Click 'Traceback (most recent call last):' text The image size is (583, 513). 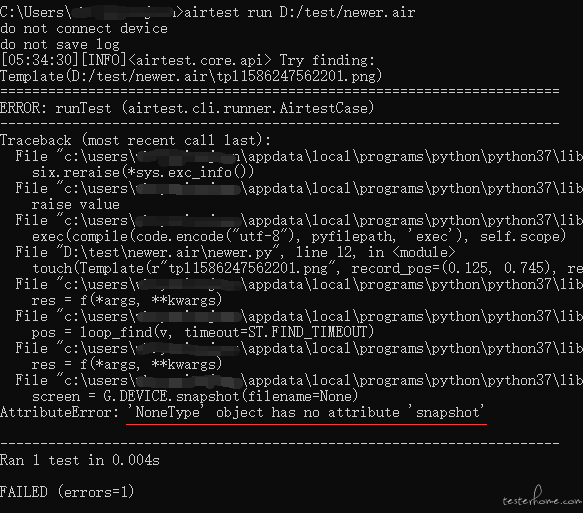pos(136,140)
